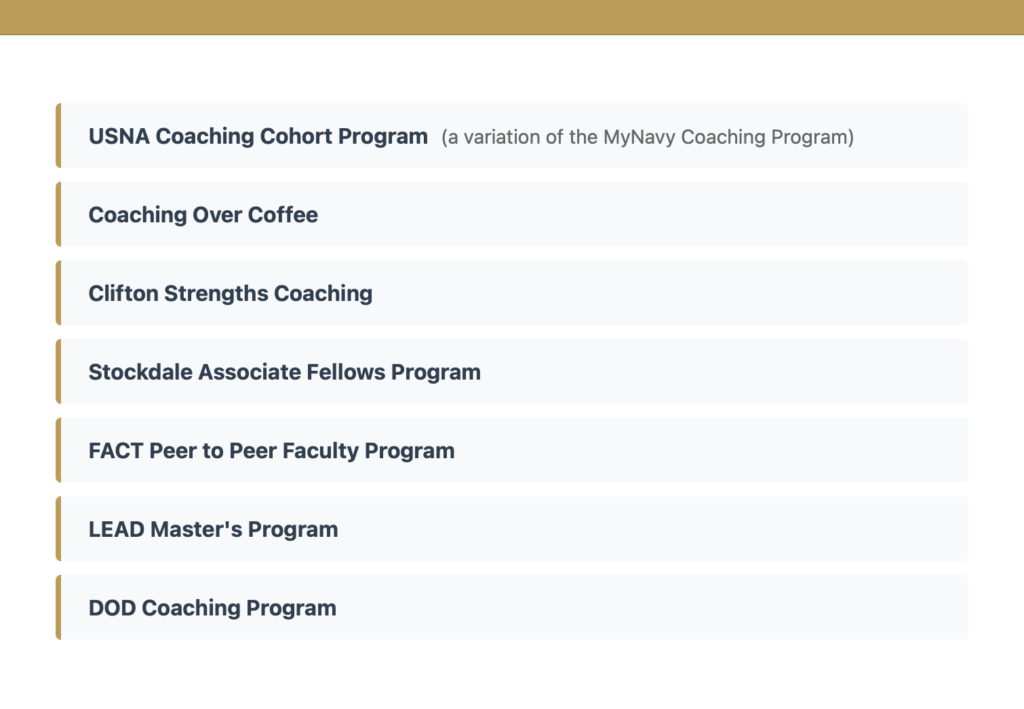Open Clifton Strengths Coaching entry

point(230,294)
